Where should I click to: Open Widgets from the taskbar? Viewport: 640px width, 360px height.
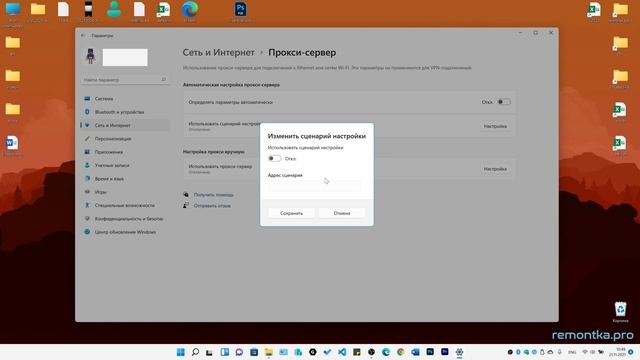224,352
